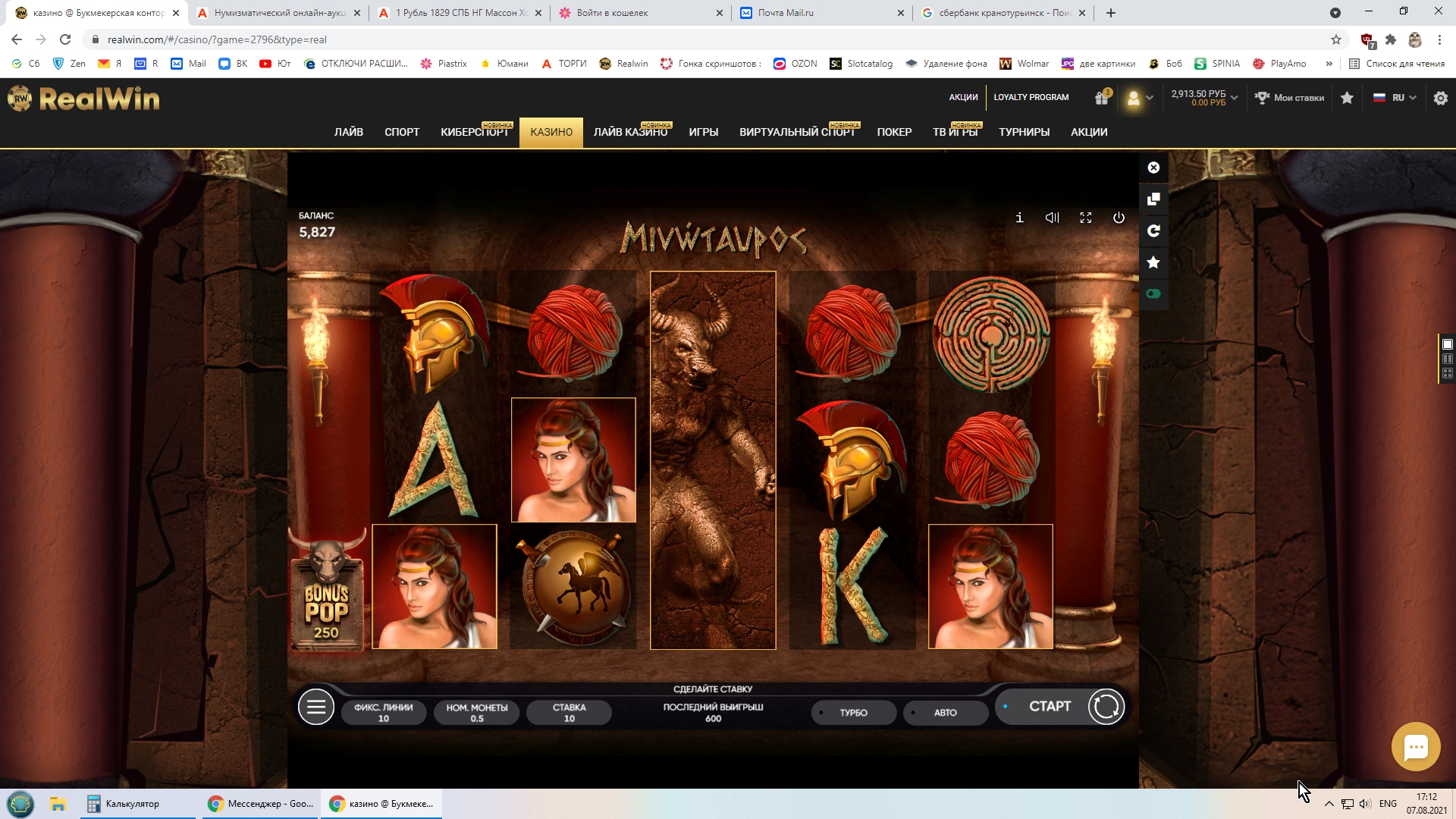Open ТВ ИГРЫ section

(x=955, y=132)
